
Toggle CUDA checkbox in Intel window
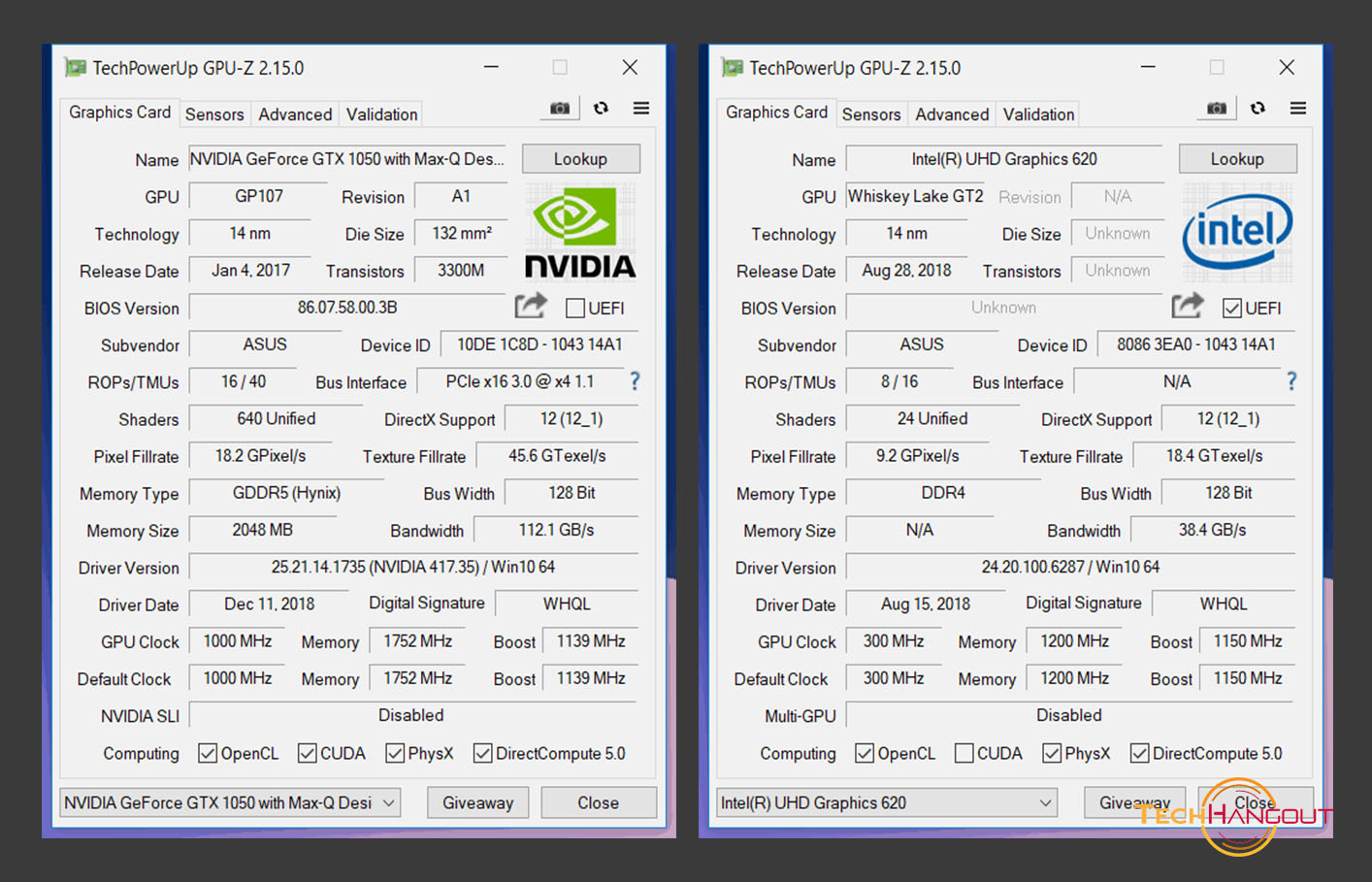coord(964,754)
